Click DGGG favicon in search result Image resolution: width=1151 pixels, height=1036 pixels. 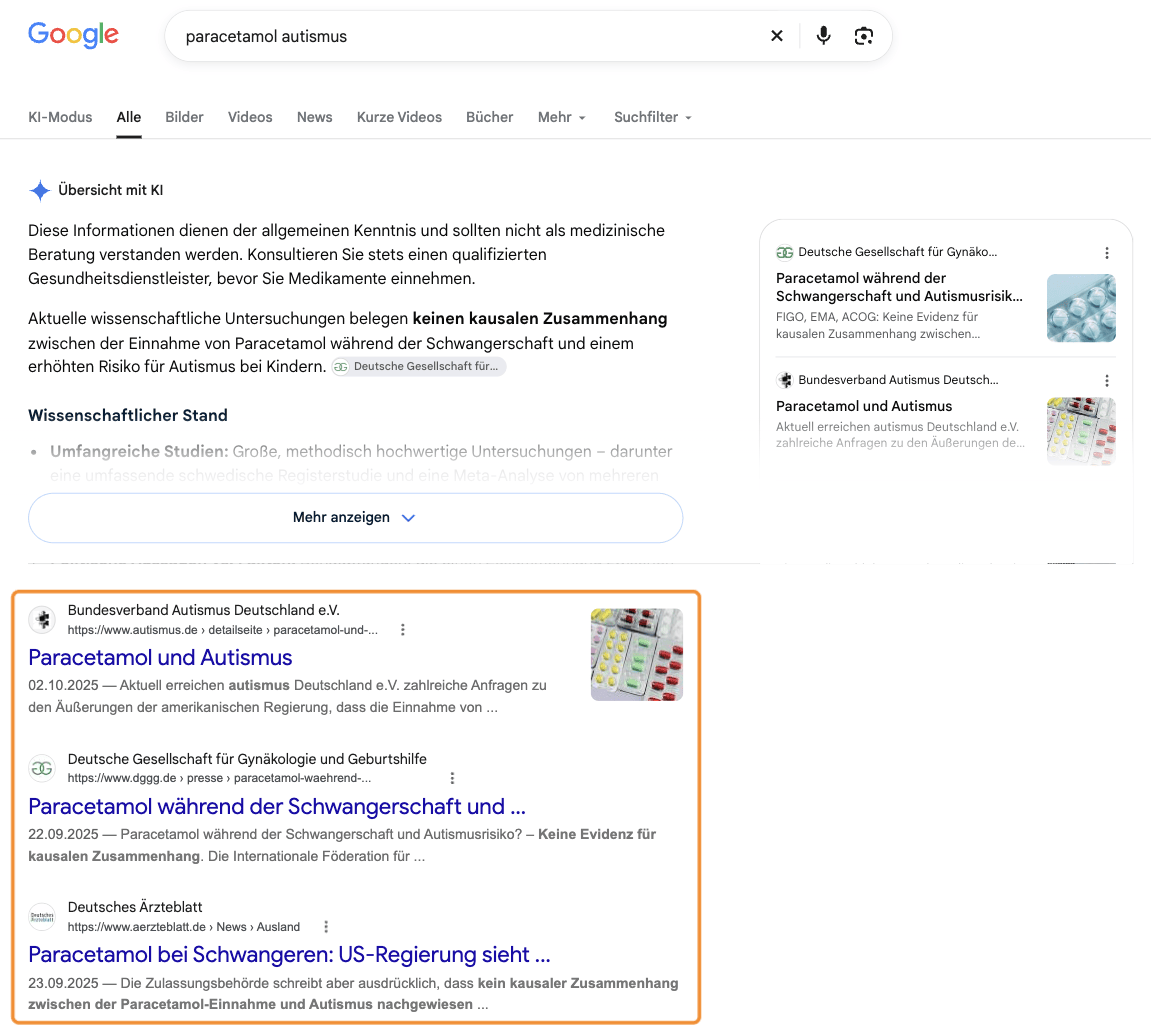[x=43, y=768]
